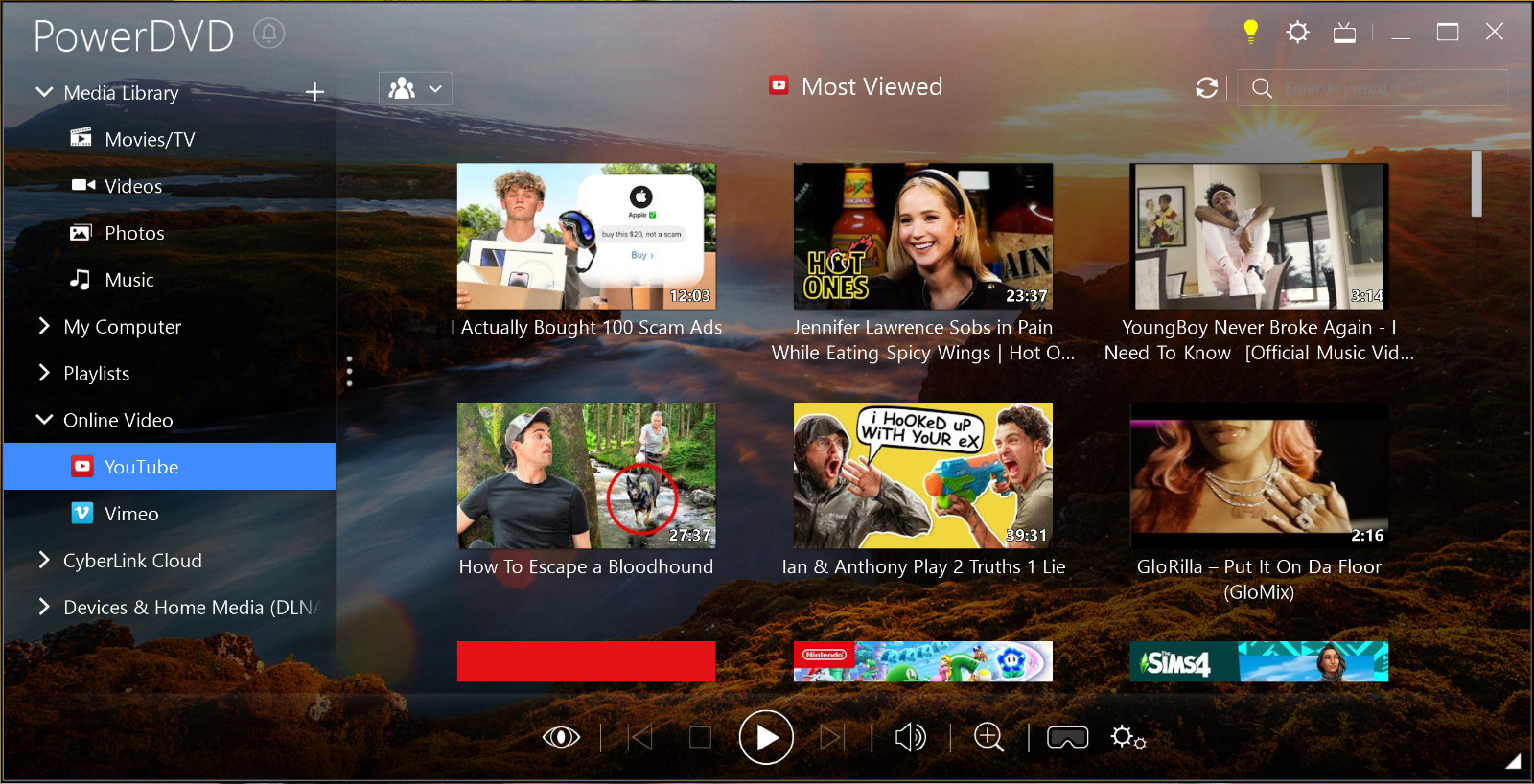Click the YouTube logo icon in sidebar
The width and height of the screenshot is (1534, 784).
(x=82, y=467)
